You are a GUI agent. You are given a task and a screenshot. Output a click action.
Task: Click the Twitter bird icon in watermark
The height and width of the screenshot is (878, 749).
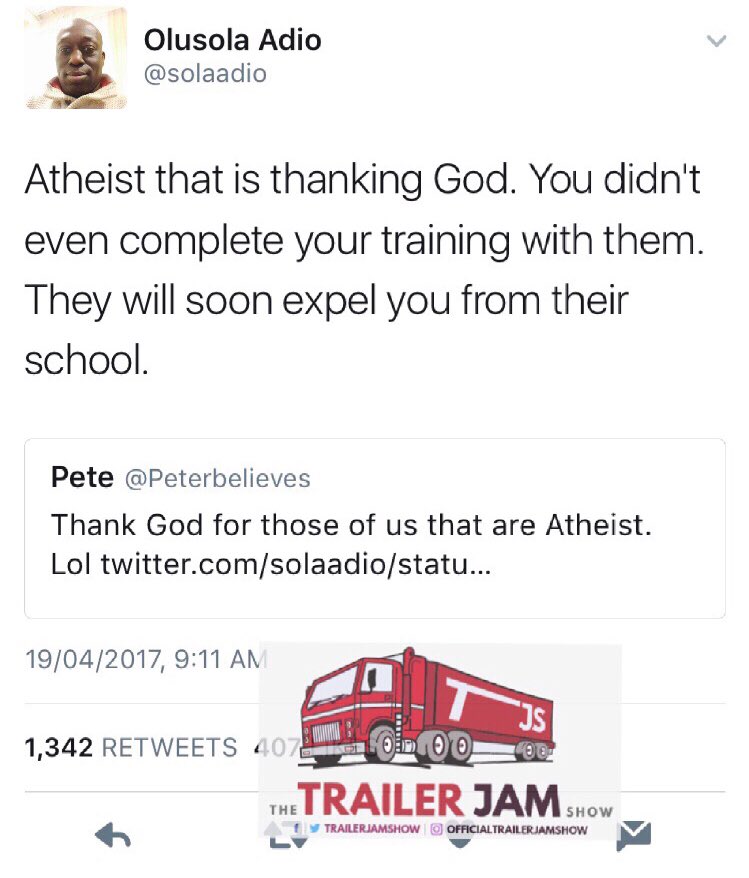point(315,828)
